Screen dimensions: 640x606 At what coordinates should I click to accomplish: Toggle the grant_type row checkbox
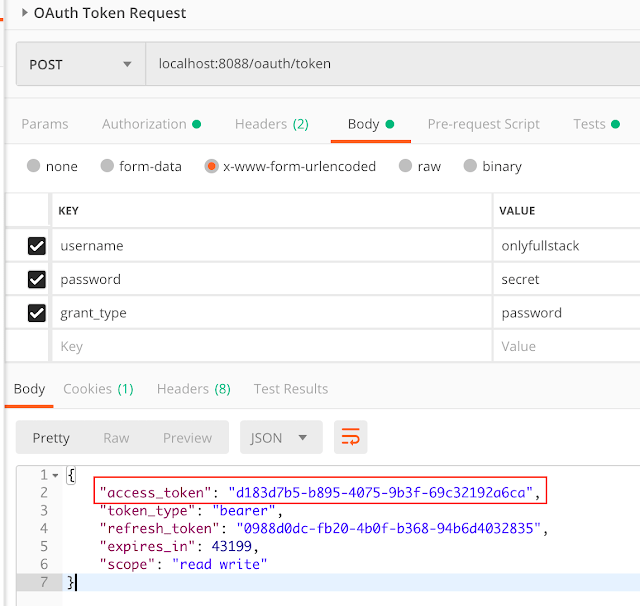pos(37,313)
